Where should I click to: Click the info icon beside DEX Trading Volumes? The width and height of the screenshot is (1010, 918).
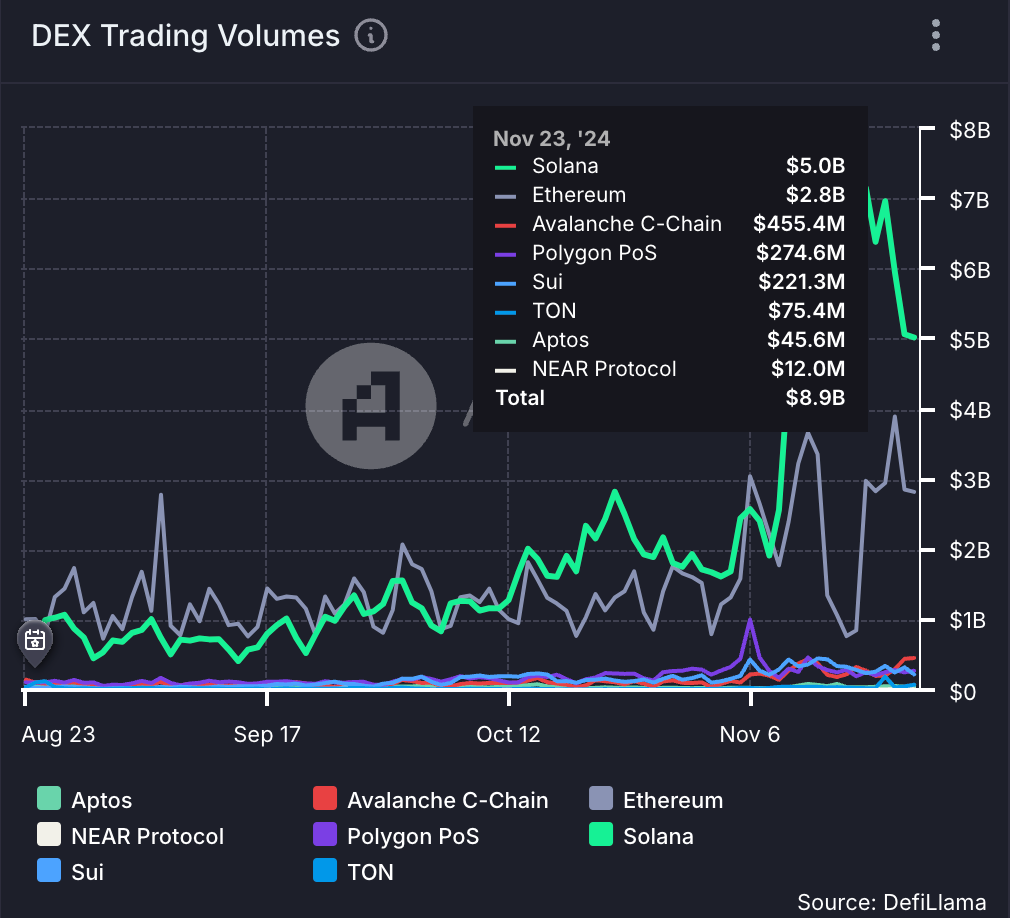(371, 35)
